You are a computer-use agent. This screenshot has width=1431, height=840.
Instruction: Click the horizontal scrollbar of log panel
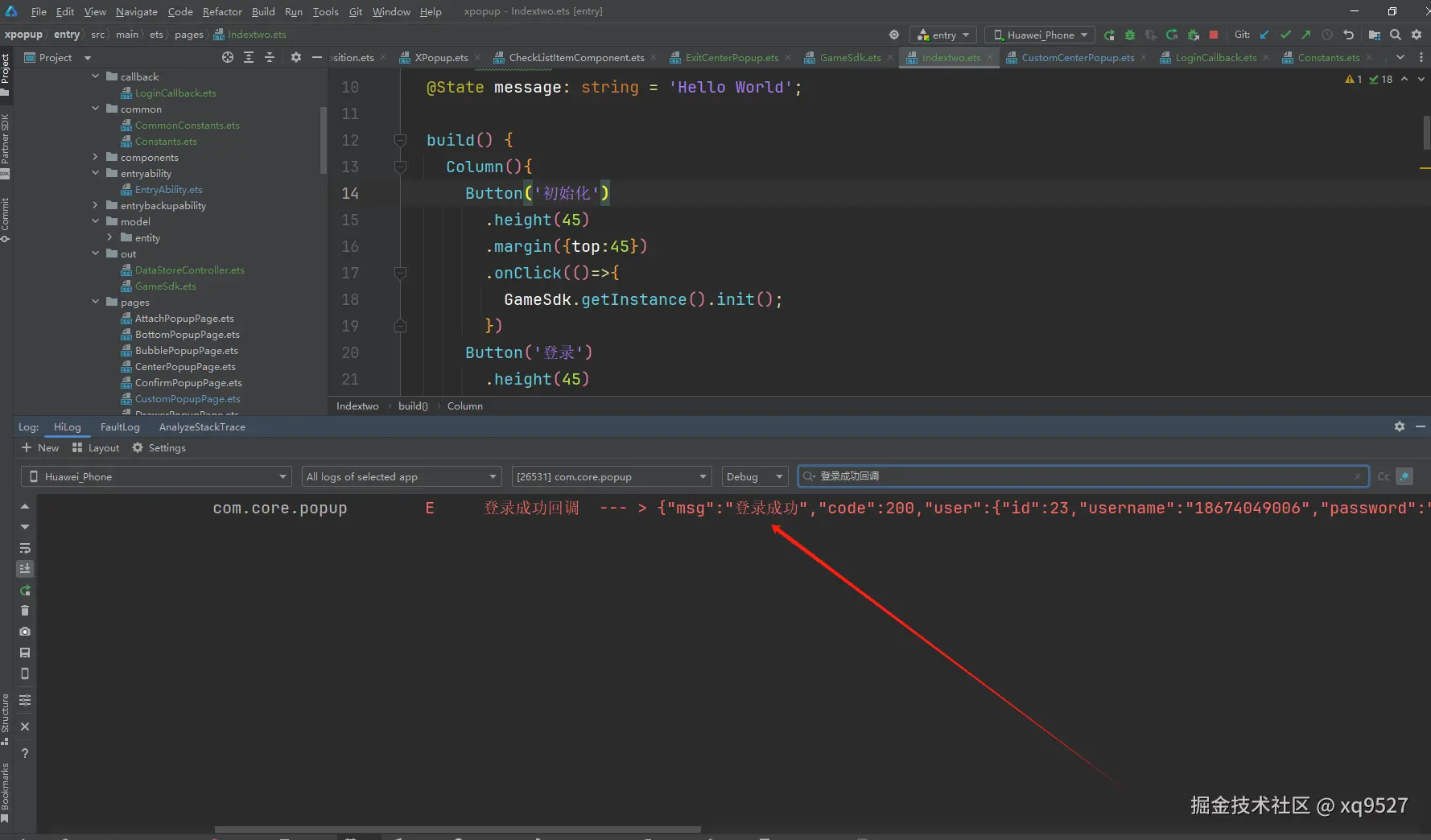coord(457,829)
